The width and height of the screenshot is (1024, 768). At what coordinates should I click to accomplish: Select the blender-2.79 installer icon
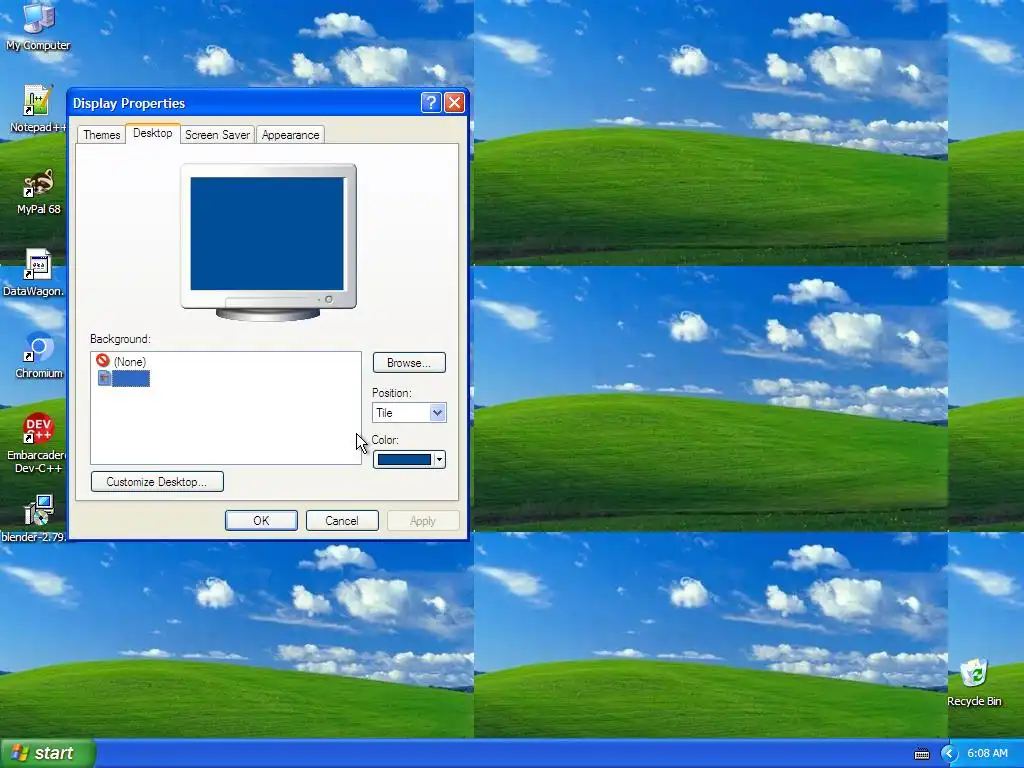(34, 519)
